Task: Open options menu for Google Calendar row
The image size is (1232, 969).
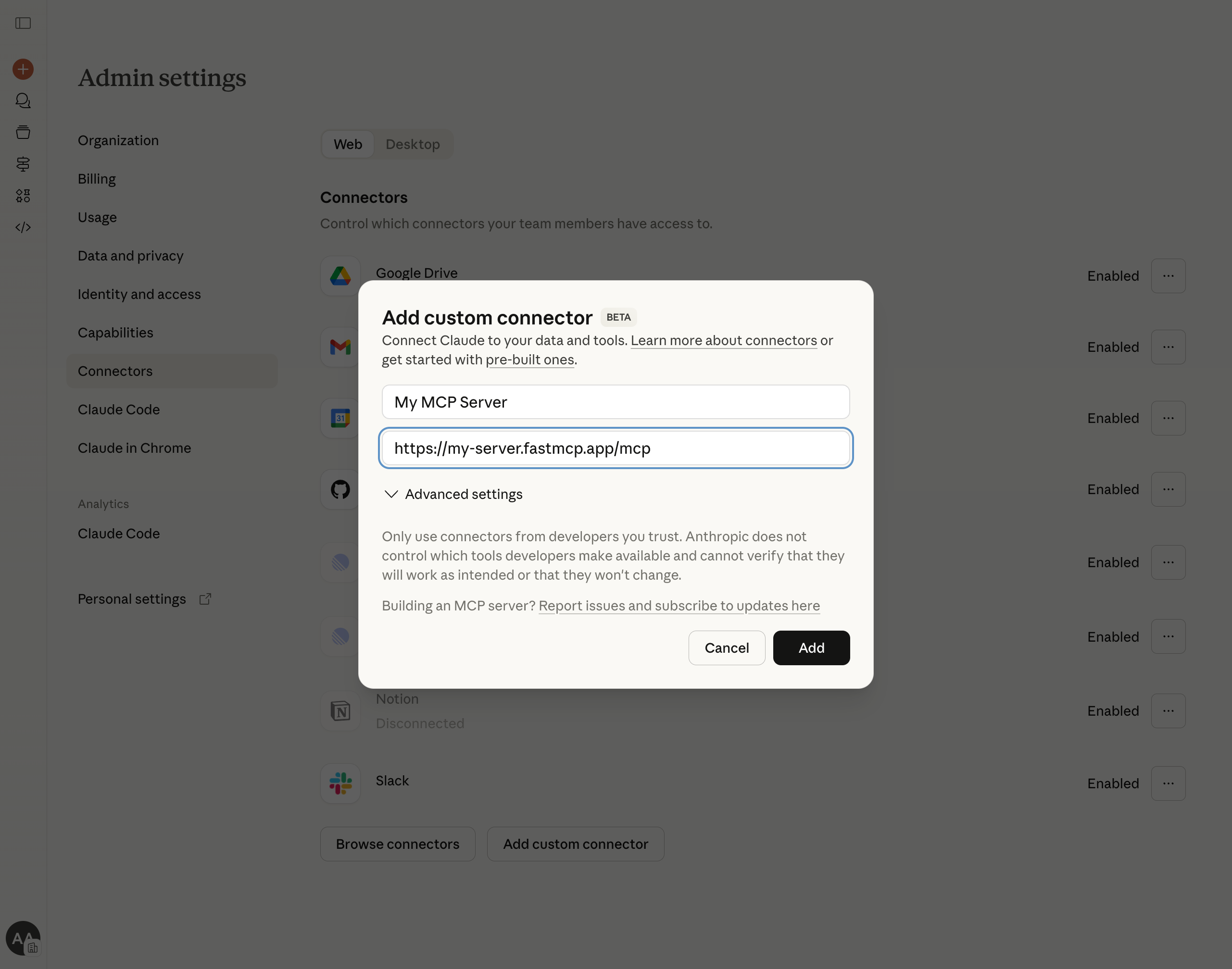Action: click(1168, 418)
